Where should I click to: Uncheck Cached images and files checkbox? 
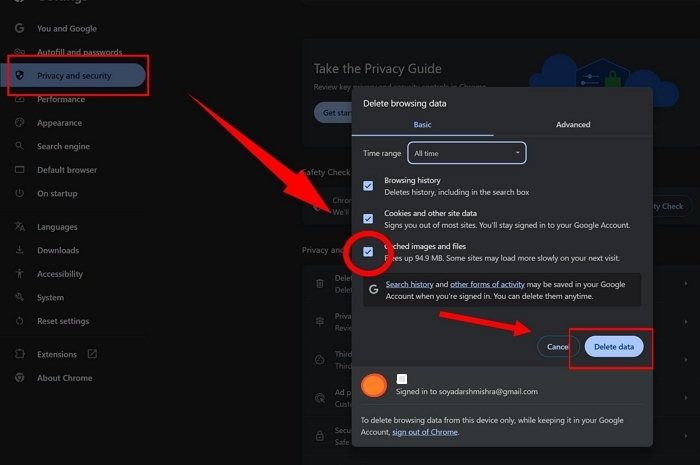click(x=368, y=252)
